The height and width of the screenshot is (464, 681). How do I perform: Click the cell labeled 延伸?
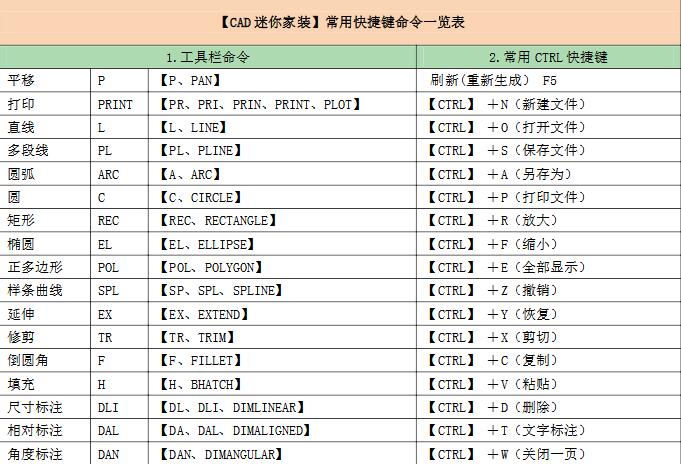coord(45,314)
